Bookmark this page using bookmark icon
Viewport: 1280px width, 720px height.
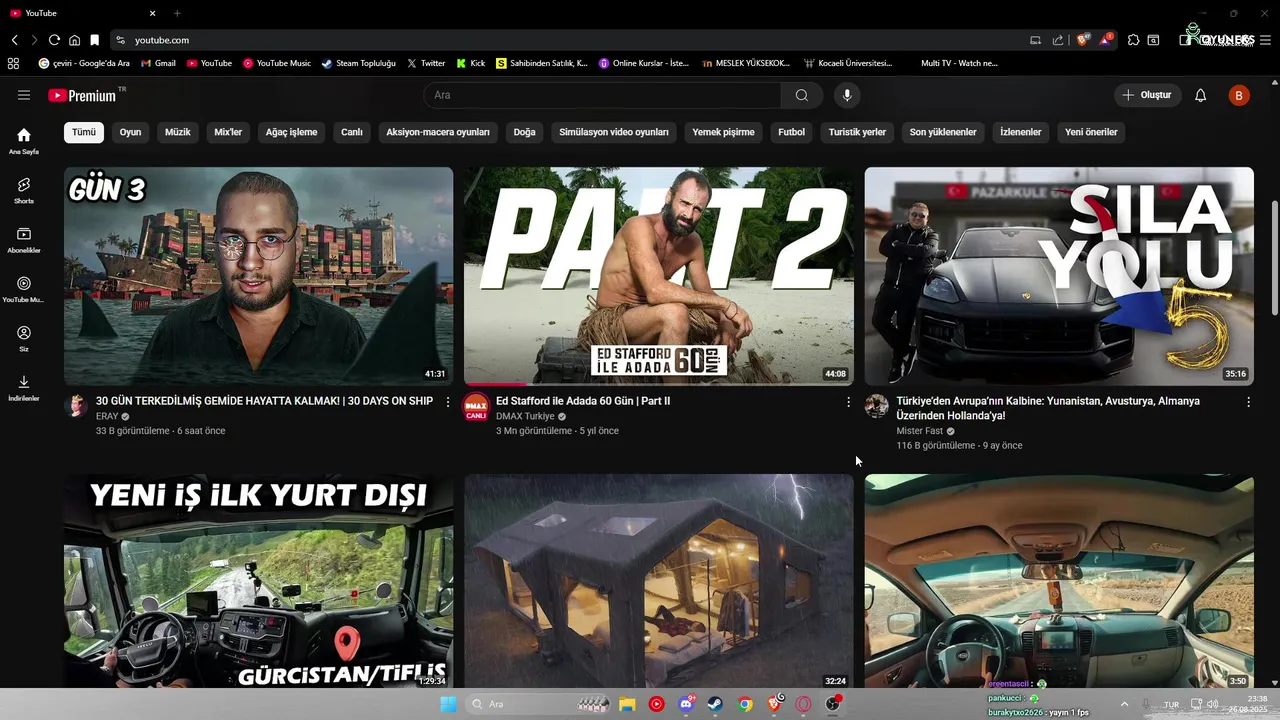point(94,40)
